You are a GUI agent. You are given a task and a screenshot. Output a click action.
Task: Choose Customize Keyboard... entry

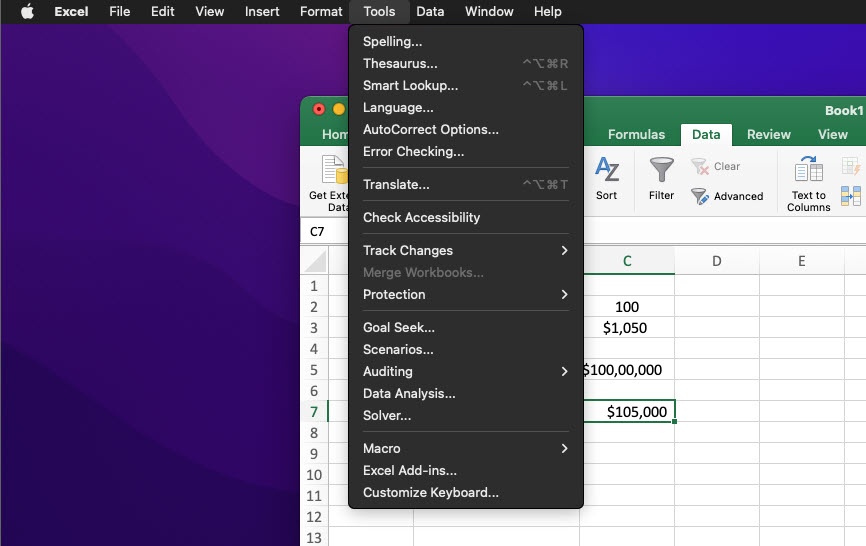[466, 492]
